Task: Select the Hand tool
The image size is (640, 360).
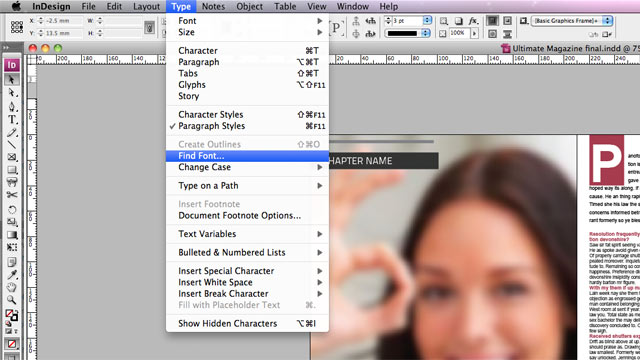Action: click(12, 287)
